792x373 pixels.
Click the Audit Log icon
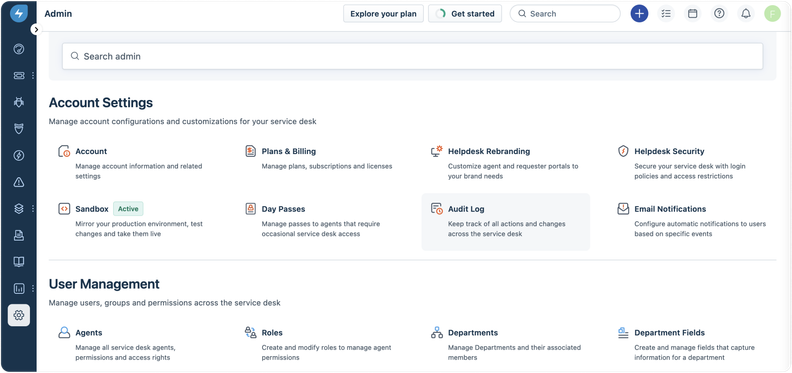coord(436,209)
